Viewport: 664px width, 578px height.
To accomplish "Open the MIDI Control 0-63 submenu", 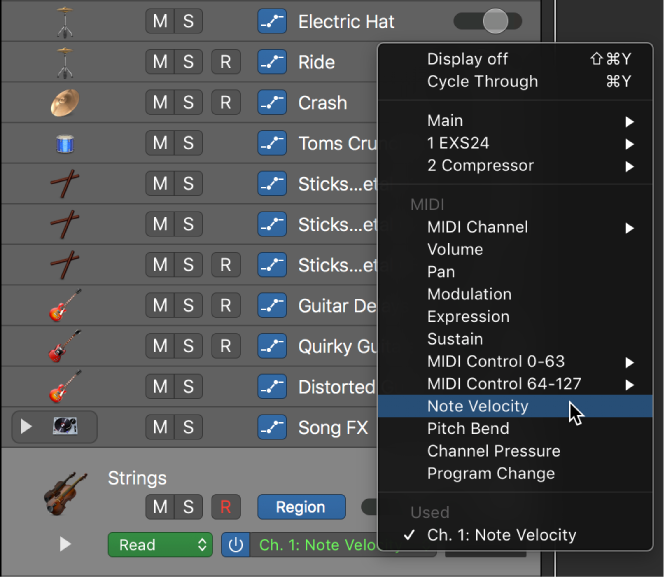I will click(x=515, y=362).
